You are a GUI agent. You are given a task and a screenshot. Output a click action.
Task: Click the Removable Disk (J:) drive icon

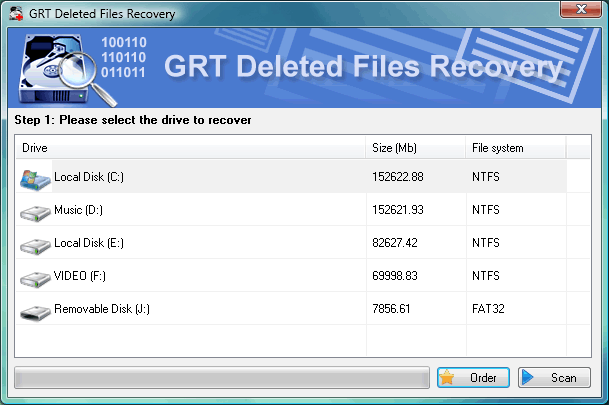[x=35, y=312]
